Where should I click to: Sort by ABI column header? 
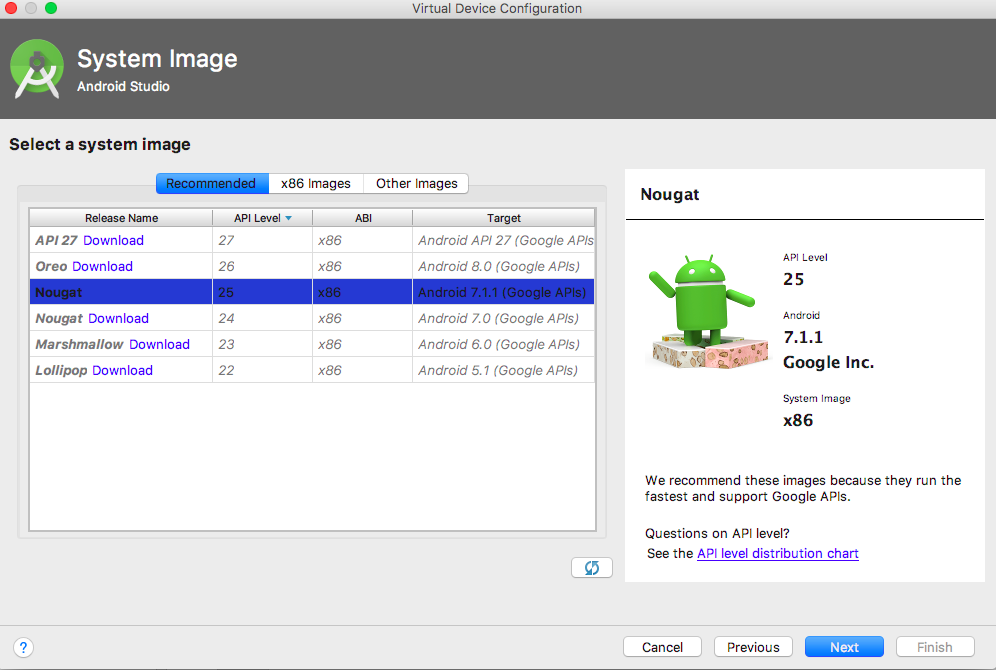pos(363,218)
